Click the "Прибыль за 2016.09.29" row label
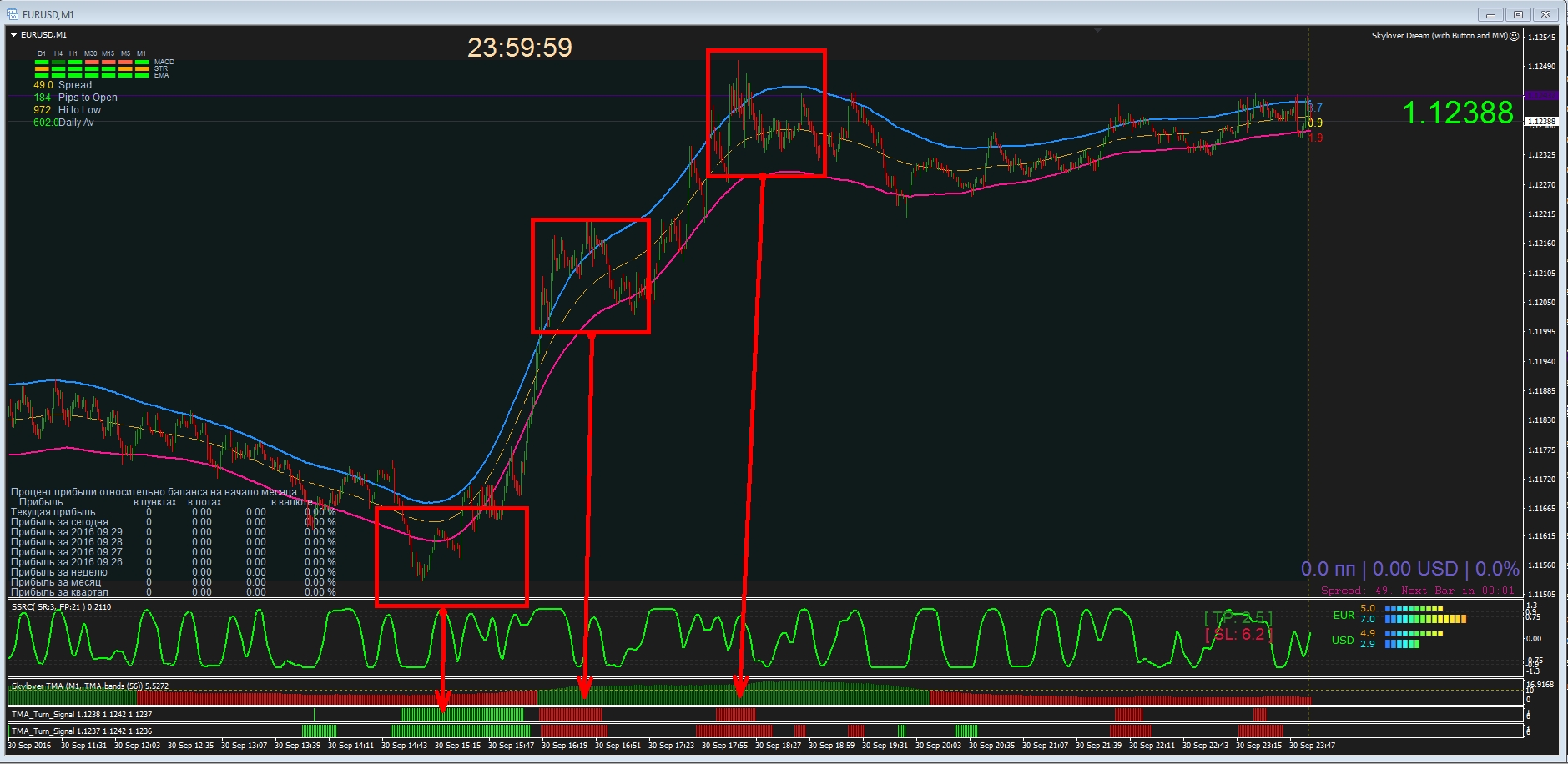This screenshot has height=764, width=1568. [67, 532]
